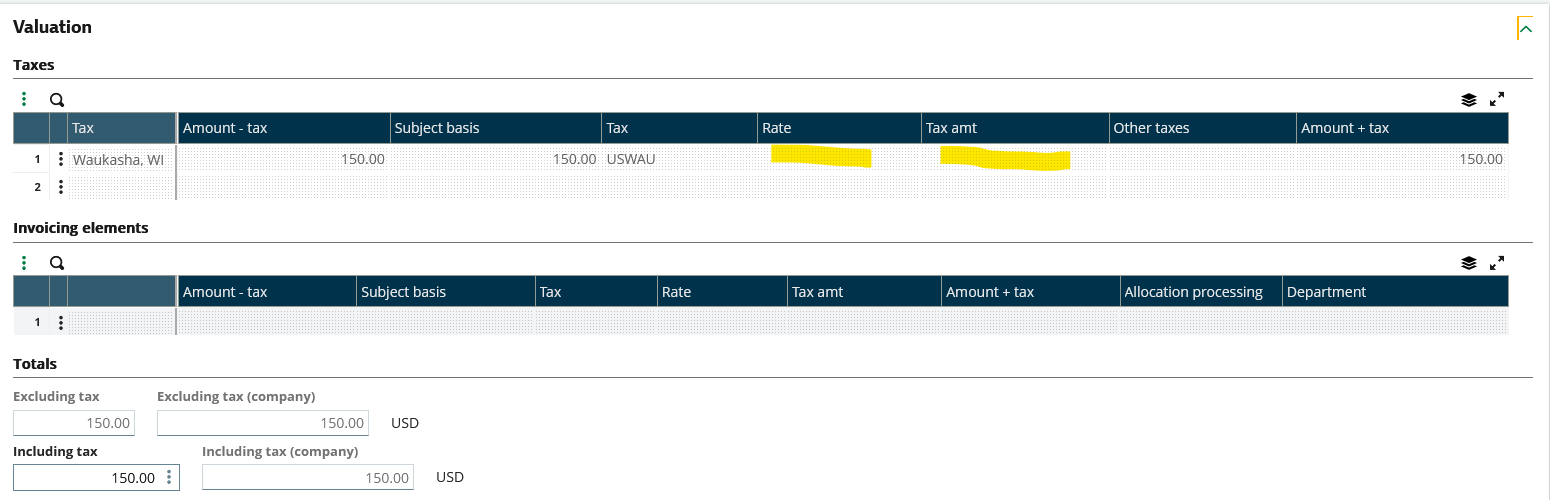Open row 2 actions in Taxes grid

(x=61, y=186)
